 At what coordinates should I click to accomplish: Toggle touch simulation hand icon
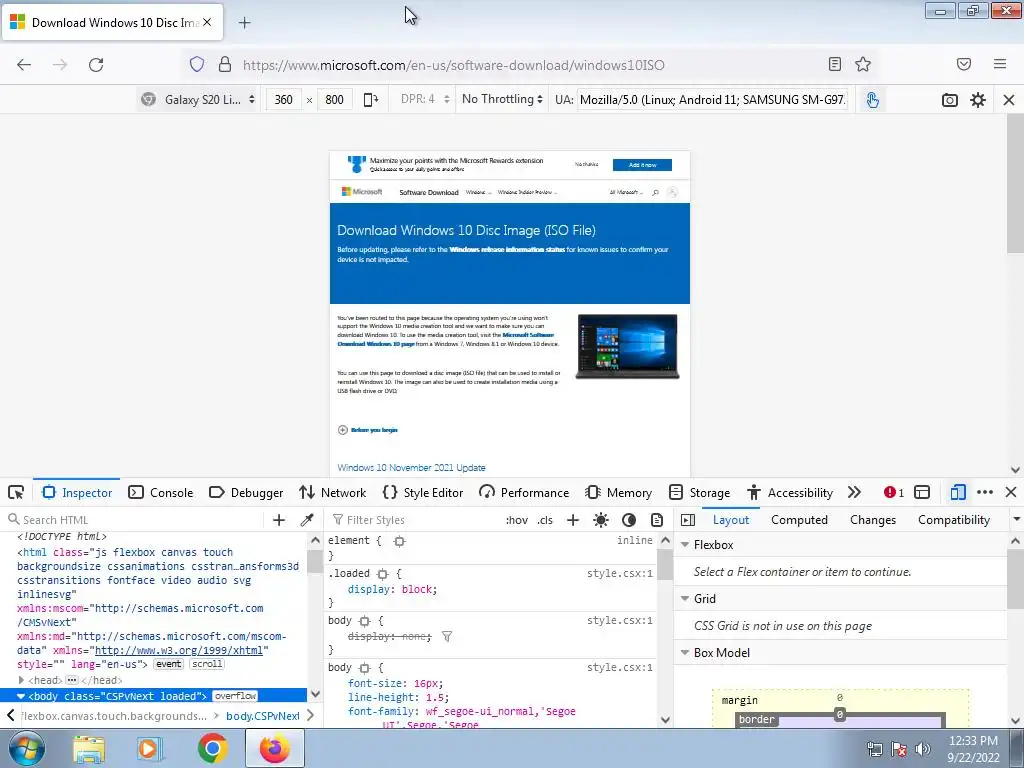click(x=872, y=100)
